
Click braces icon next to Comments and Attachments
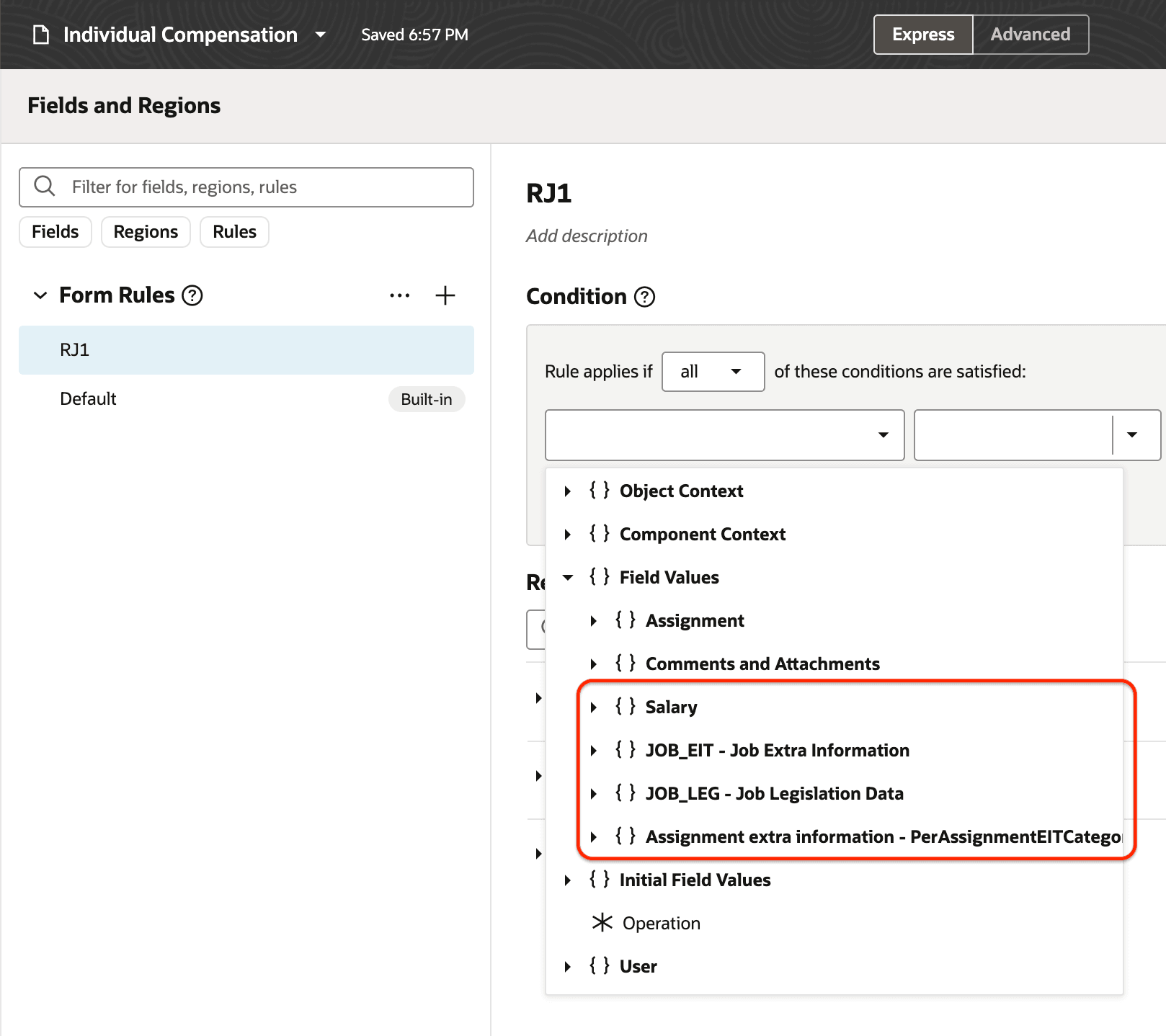[626, 664]
